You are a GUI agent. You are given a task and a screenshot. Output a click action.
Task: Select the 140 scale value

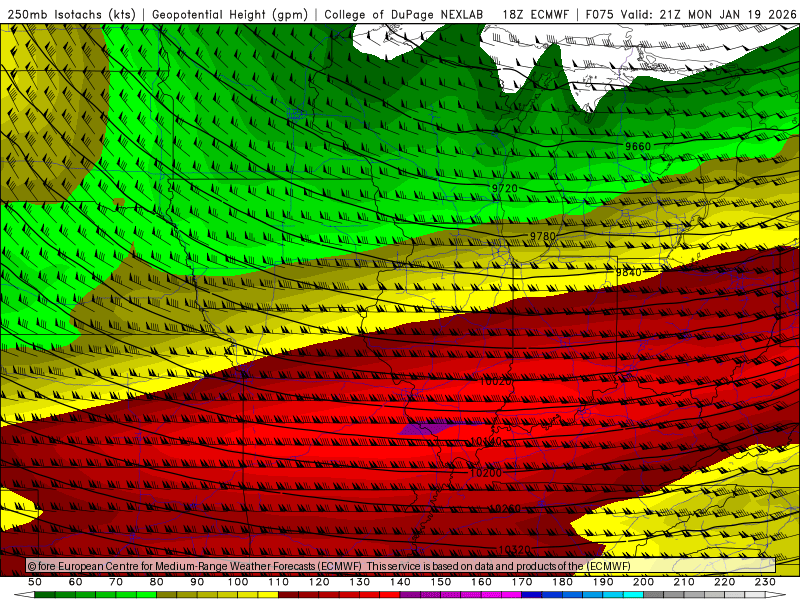tap(400, 582)
